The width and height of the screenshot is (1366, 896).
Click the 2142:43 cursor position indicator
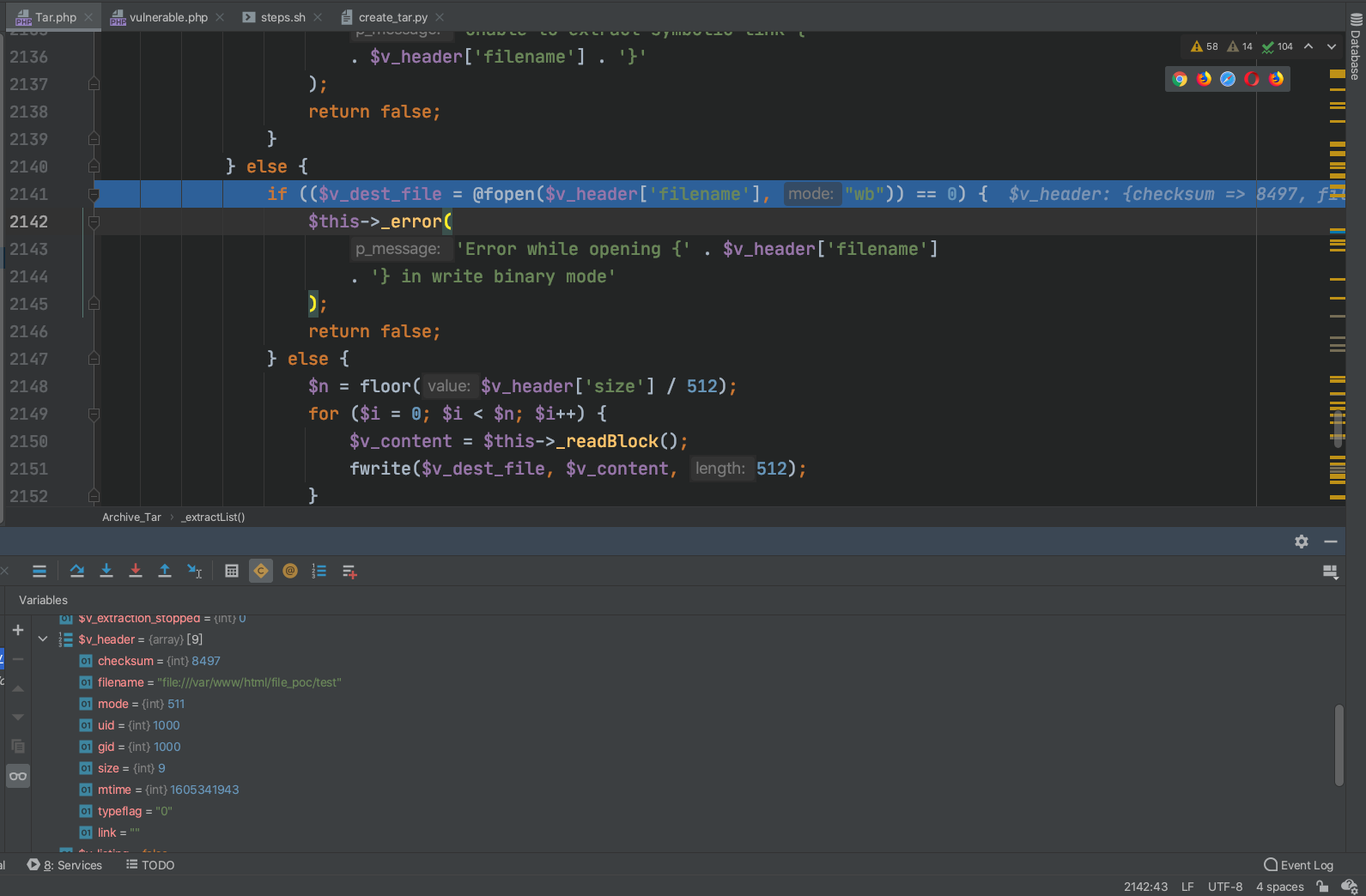tap(1145, 887)
